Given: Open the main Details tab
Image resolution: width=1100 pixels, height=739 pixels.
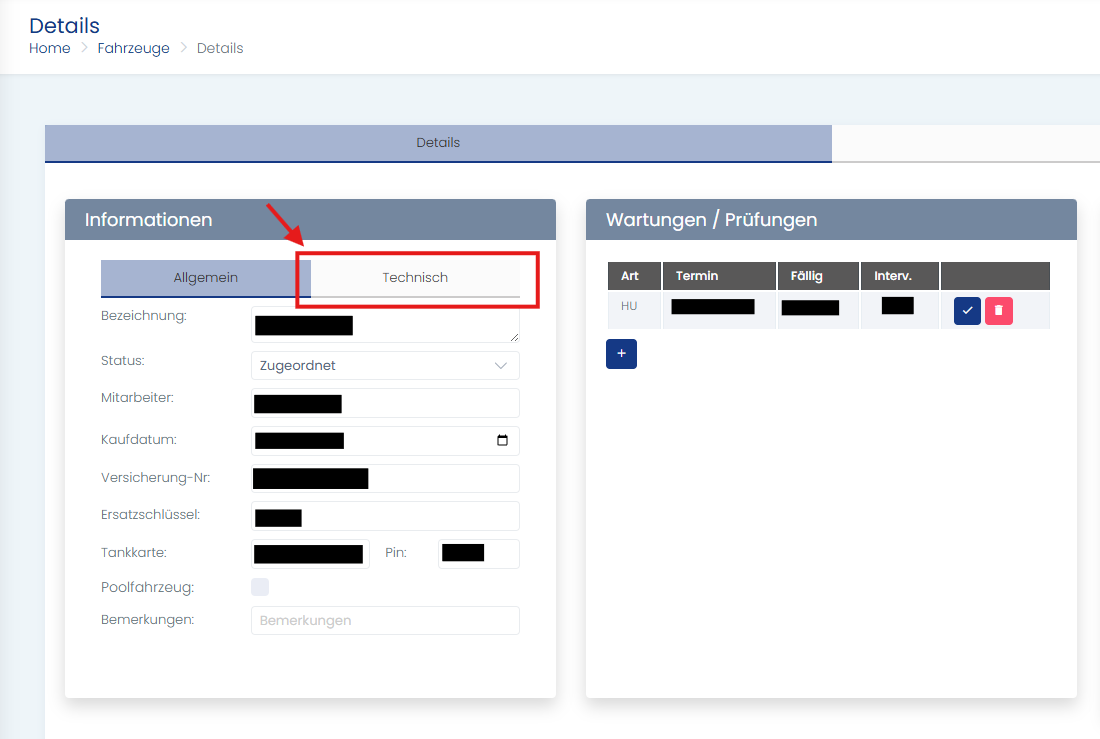Looking at the screenshot, I should (438, 143).
